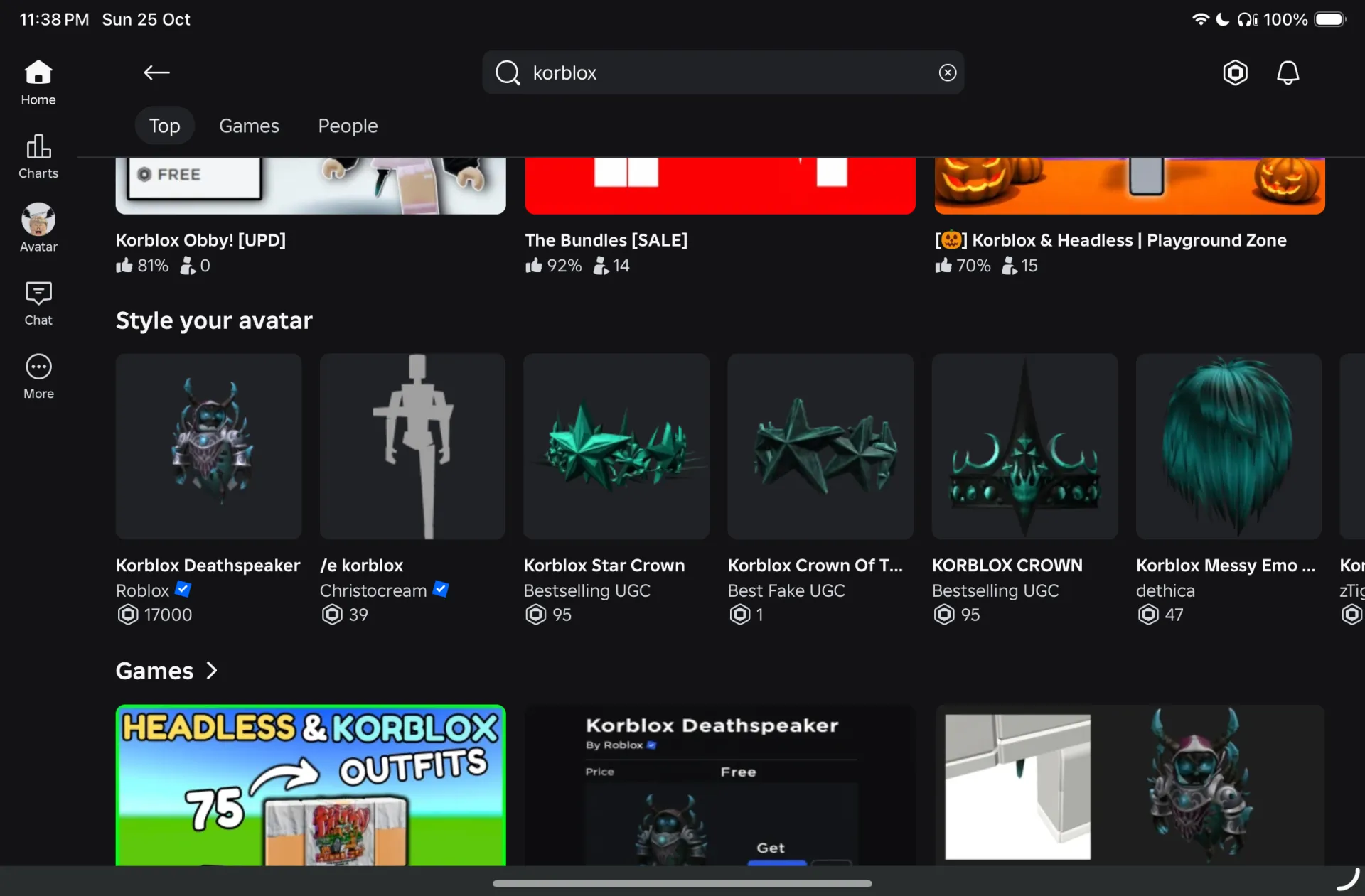Expand the Games section chevron
This screenshot has height=896, width=1365.
point(211,671)
